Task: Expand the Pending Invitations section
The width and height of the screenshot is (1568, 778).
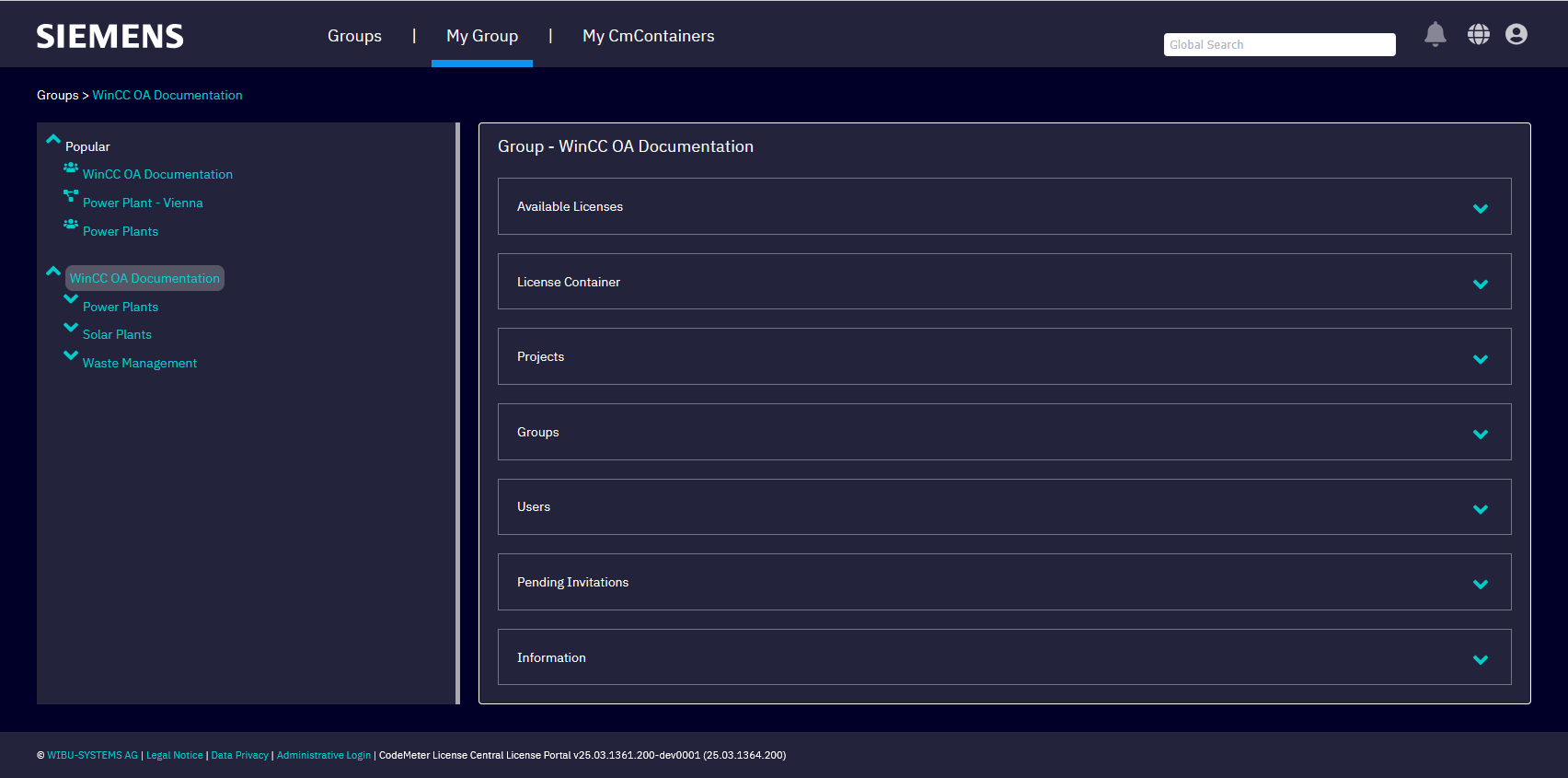Action: 1480,584
